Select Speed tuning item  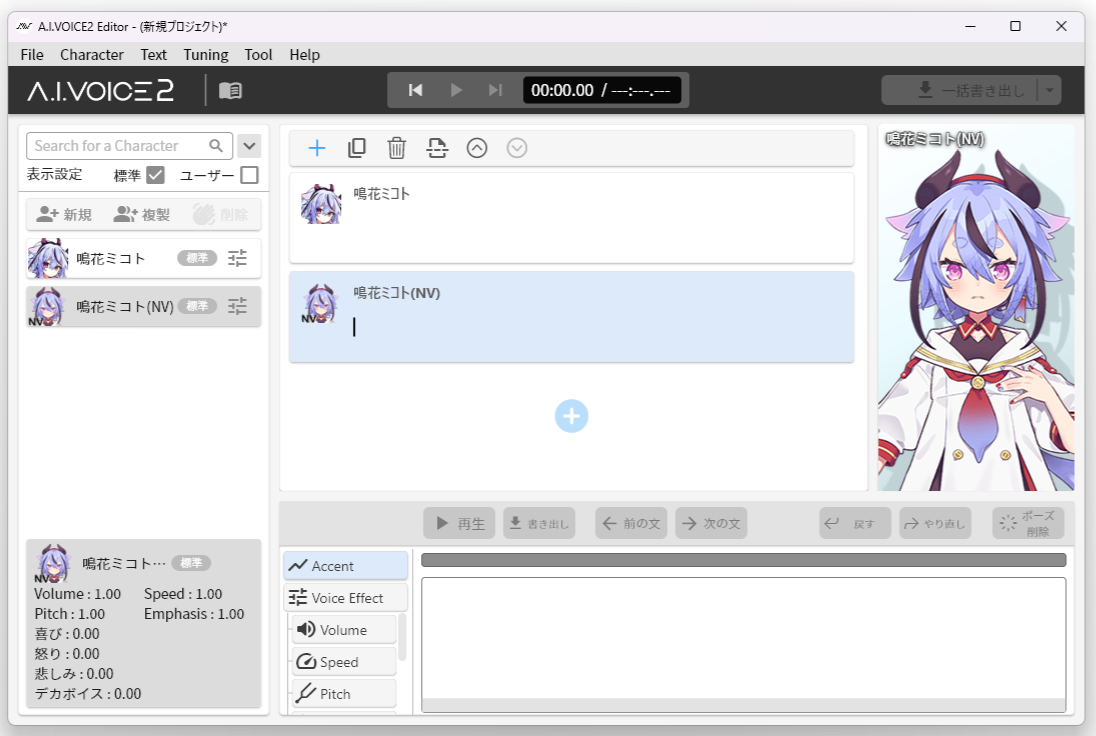click(343, 662)
